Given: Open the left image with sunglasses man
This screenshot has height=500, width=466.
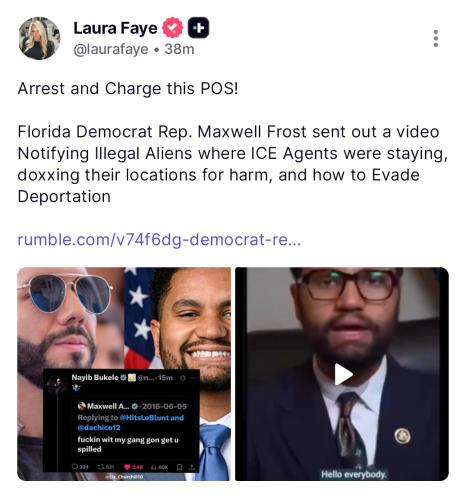Looking at the screenshot, I should [x=124, y=374].
